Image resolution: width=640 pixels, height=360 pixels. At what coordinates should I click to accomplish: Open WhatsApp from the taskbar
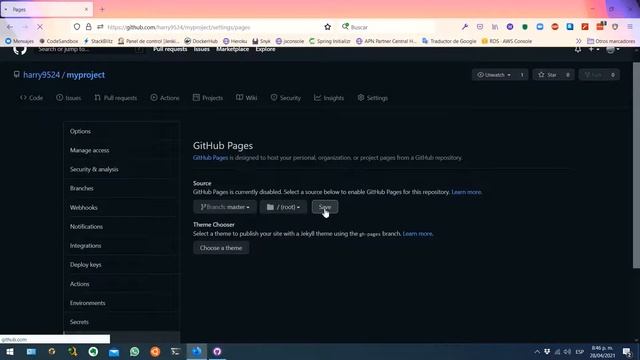click(134, 351)
